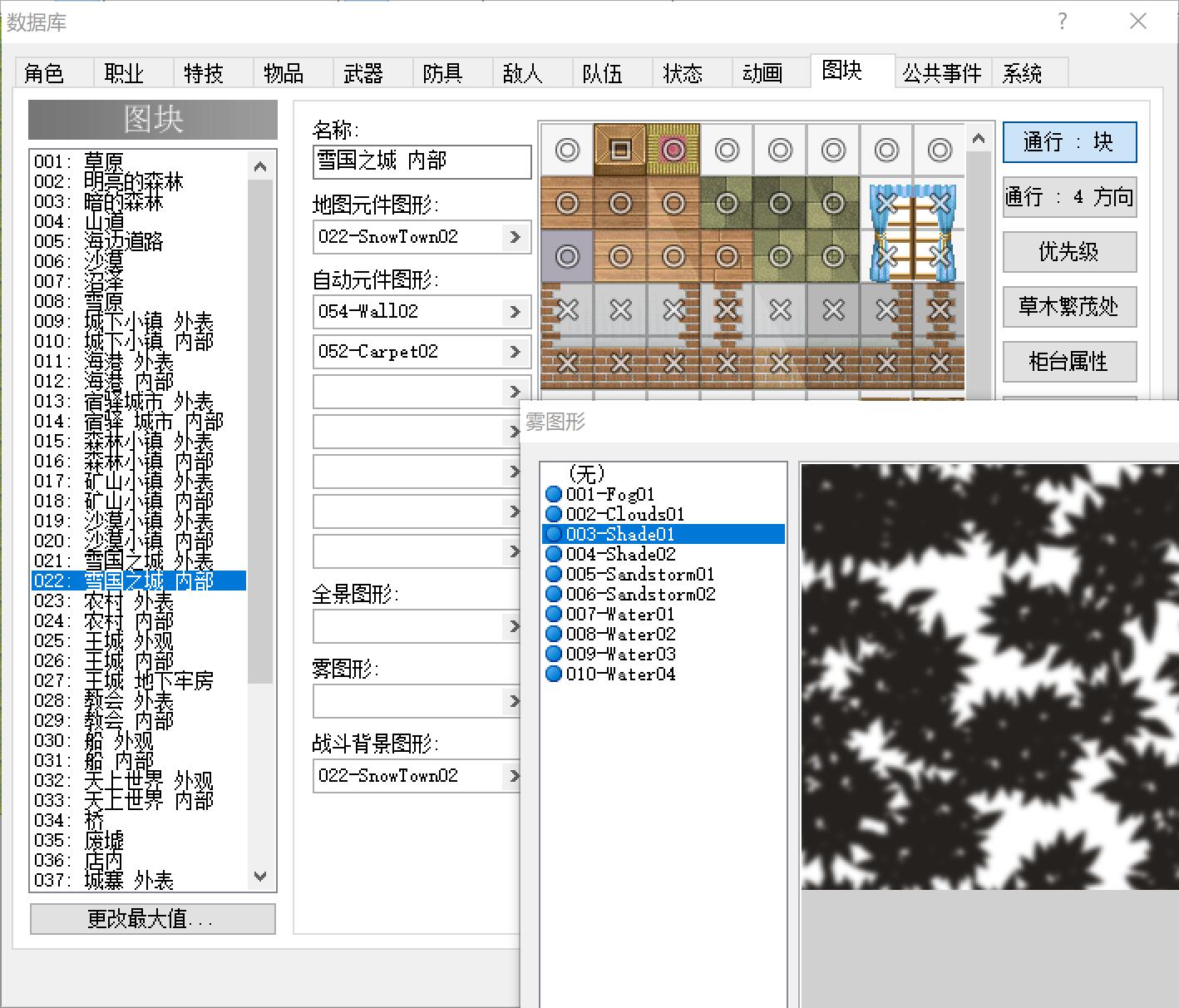Click the tile palette scrollbar up arrow
This screenshot has width=1179, height=1008.
point(979,139)
